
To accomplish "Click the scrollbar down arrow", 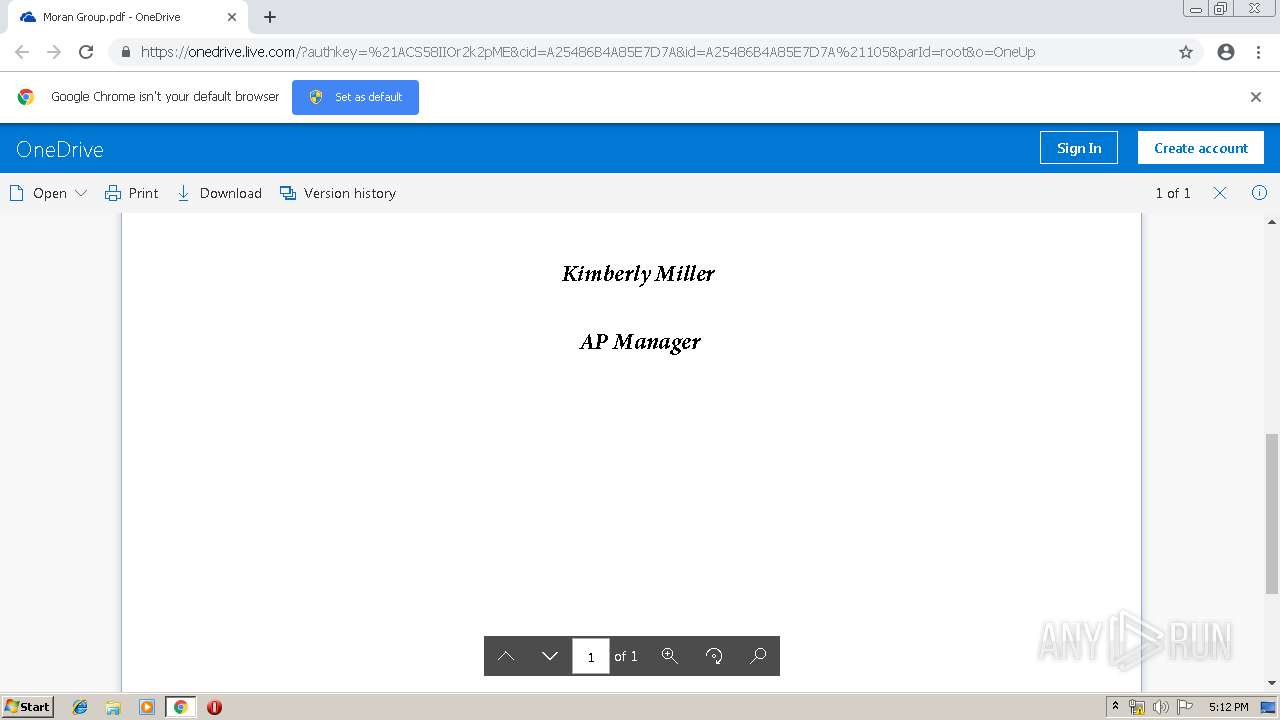I will pyautogui.click(x=1272, y=683).
